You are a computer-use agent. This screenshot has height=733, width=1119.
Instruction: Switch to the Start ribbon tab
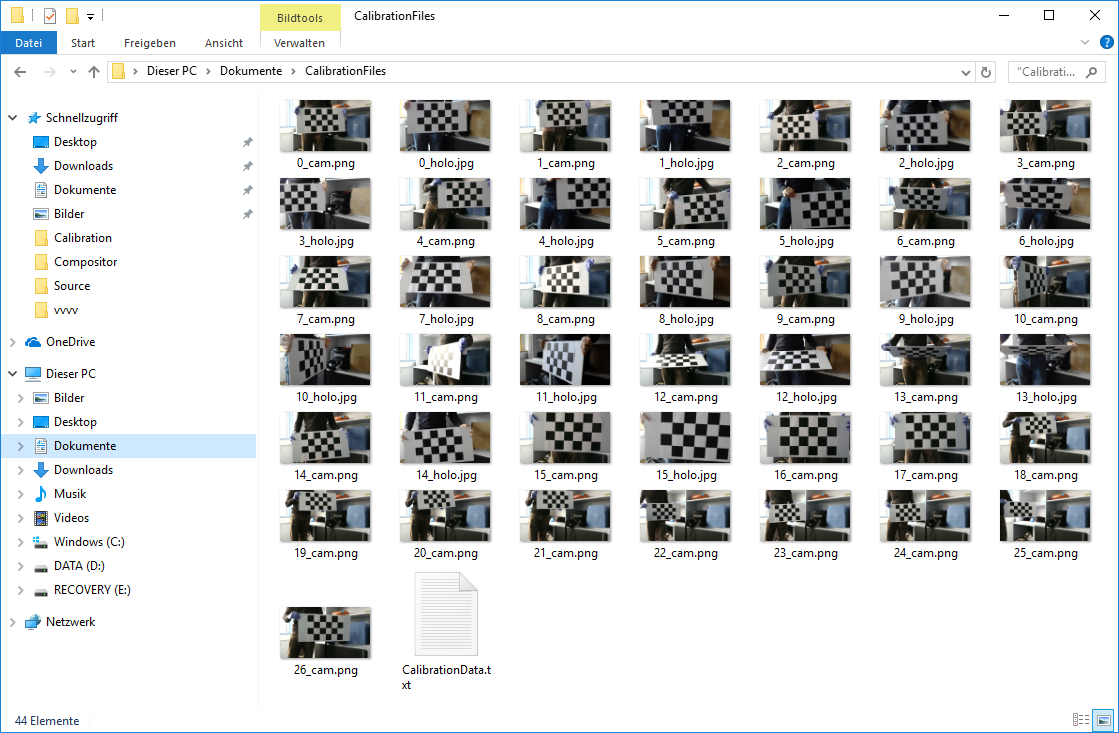click(83, 43)
